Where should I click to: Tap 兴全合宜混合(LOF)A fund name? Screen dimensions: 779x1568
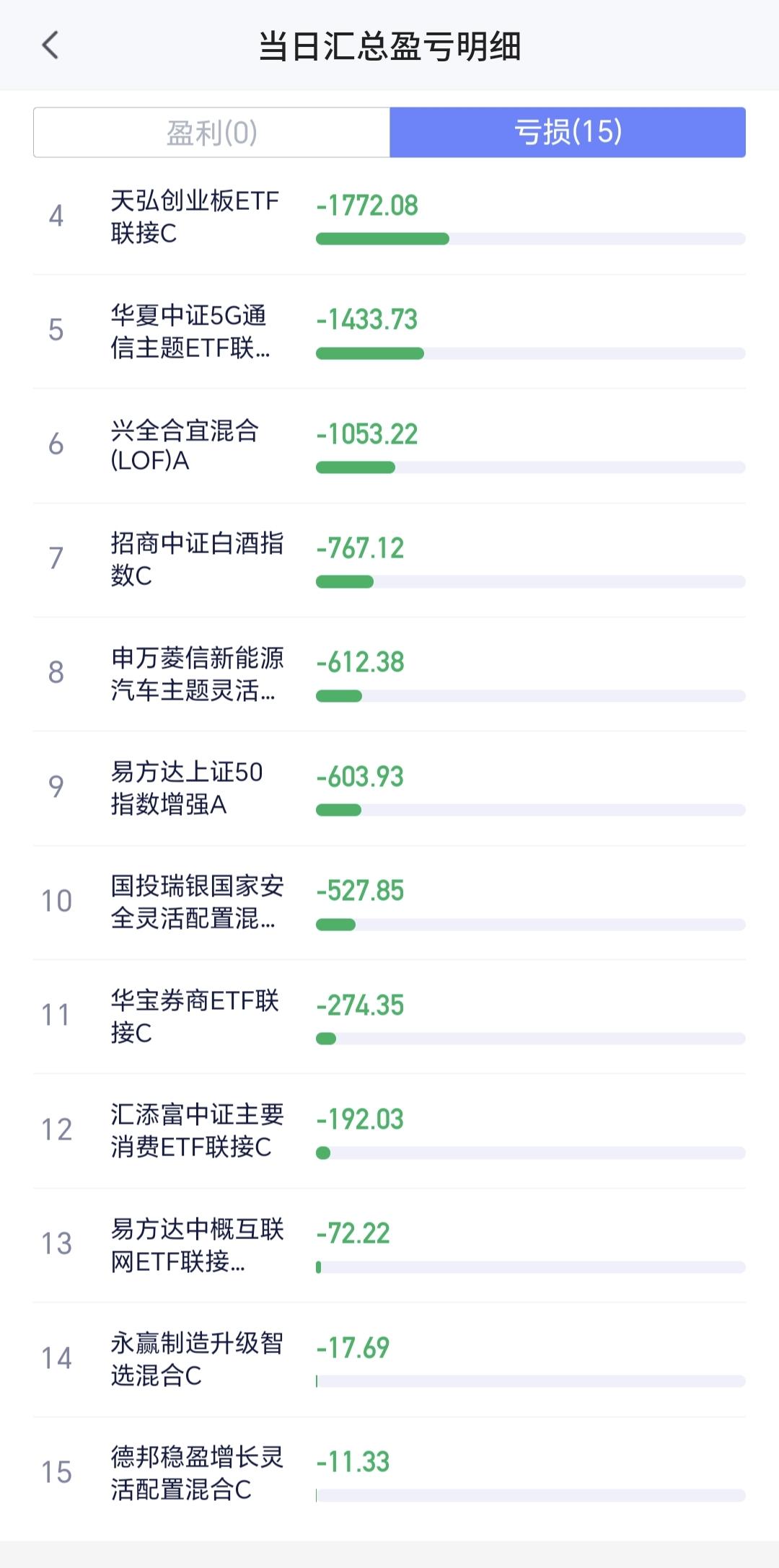184,445
